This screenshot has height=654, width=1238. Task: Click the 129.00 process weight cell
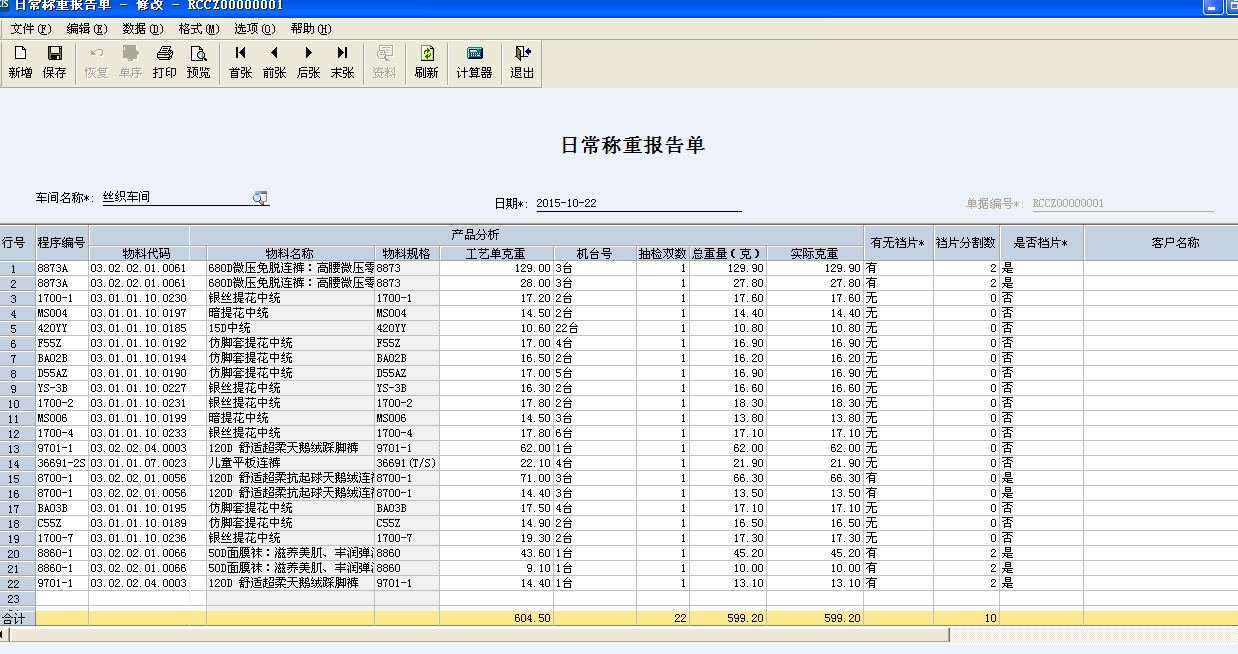tap(496, 268)
